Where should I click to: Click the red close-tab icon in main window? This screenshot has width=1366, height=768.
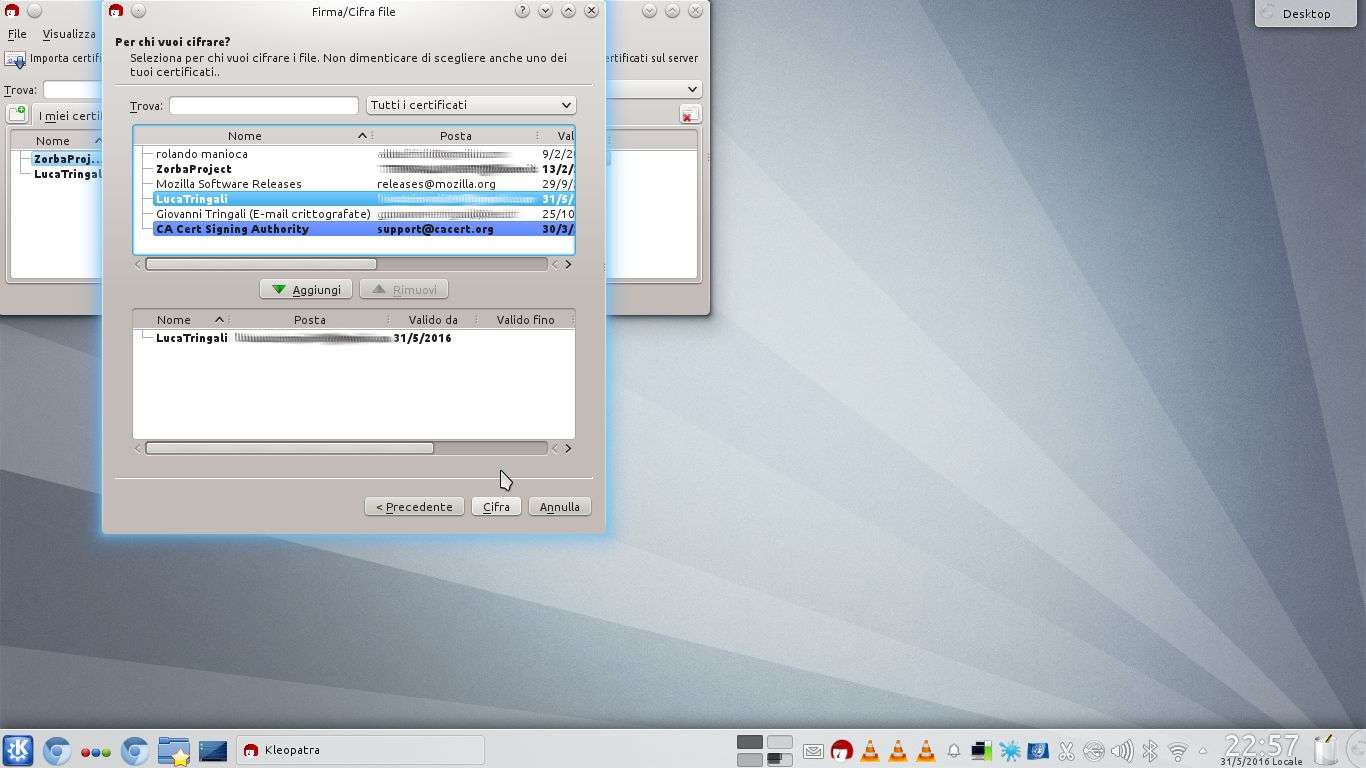(689, 115)
